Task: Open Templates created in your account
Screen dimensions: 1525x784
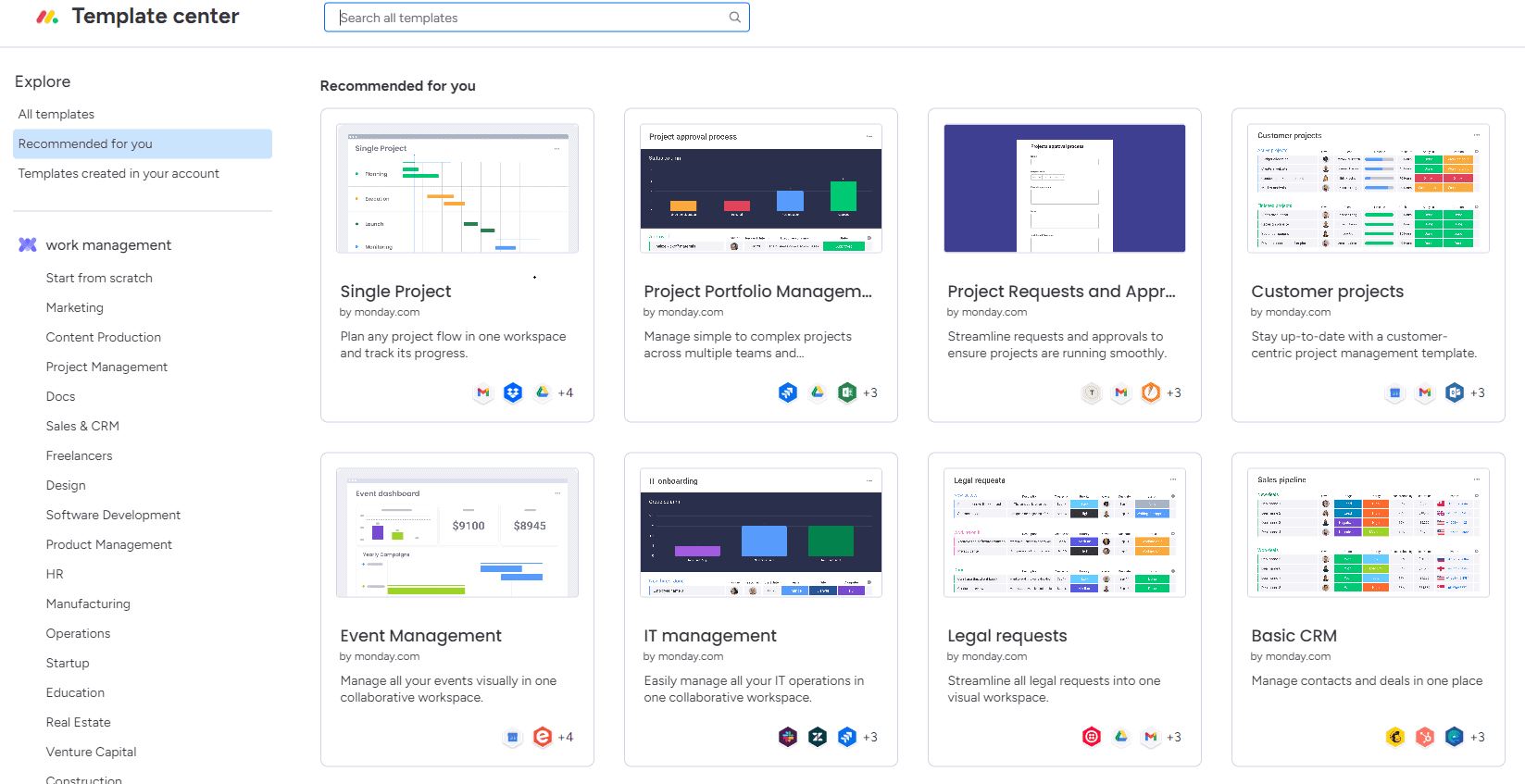Action: 119,173
